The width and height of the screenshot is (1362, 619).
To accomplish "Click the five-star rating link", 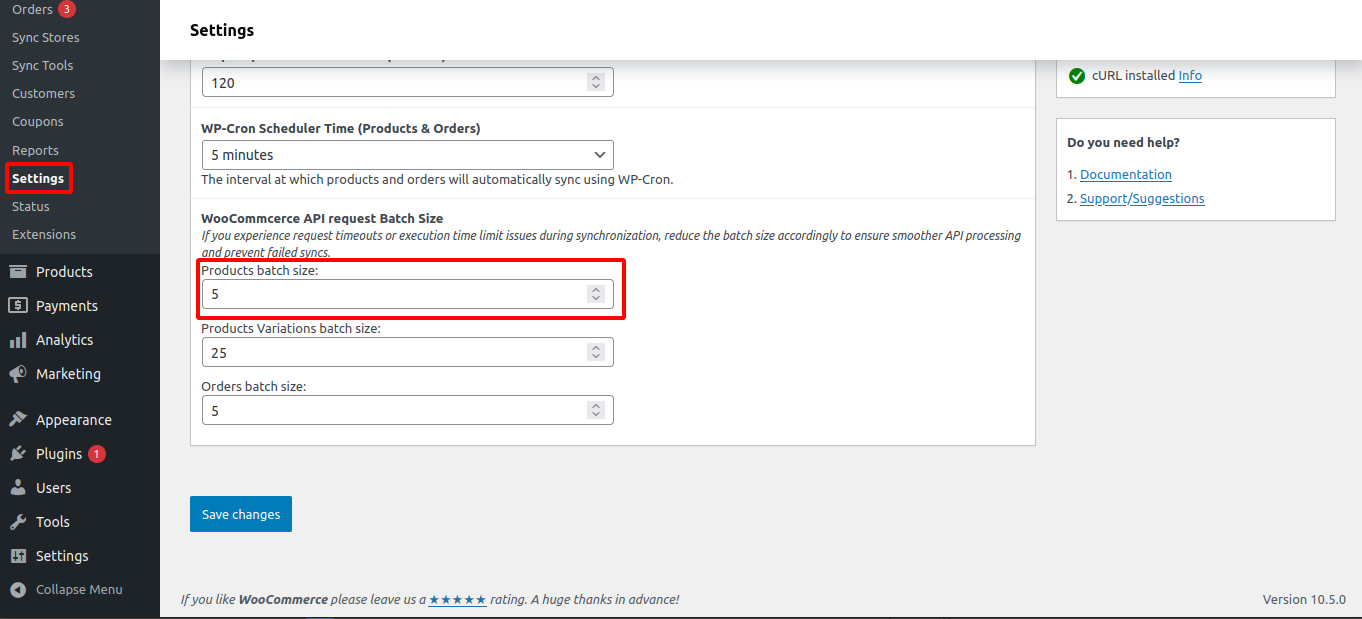I will [457, 600].
